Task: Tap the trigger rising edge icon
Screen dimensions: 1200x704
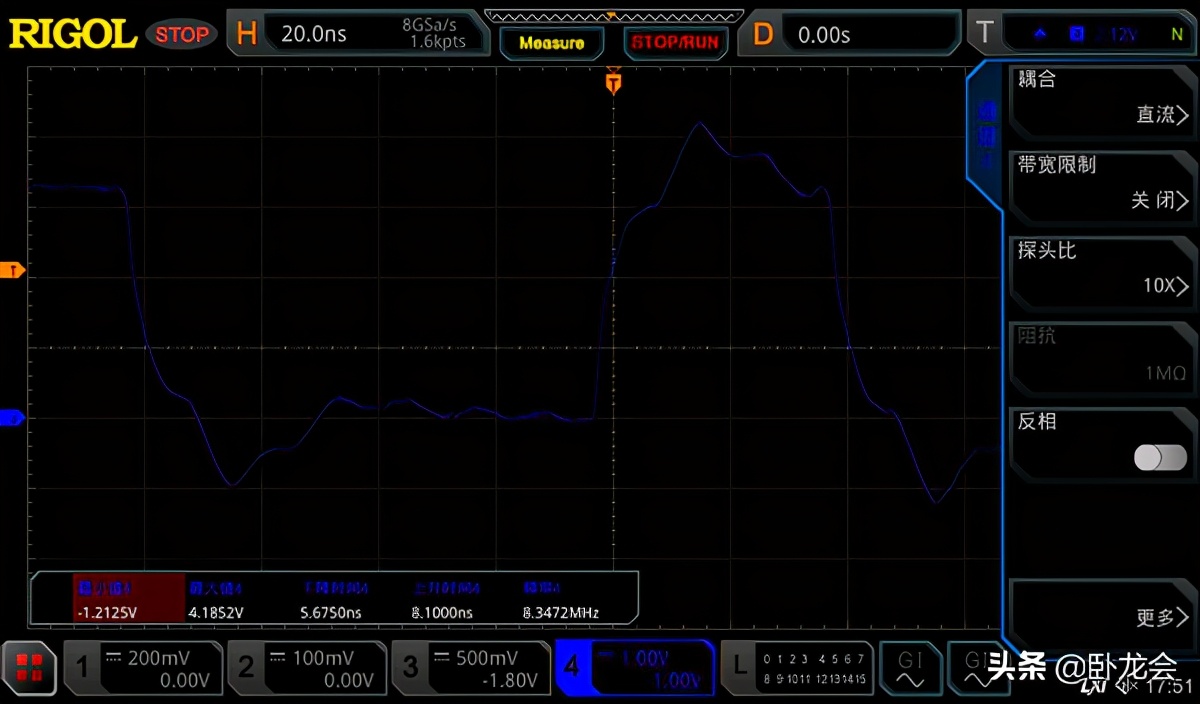Action: pyautogui.click(x=1040, y=34)
